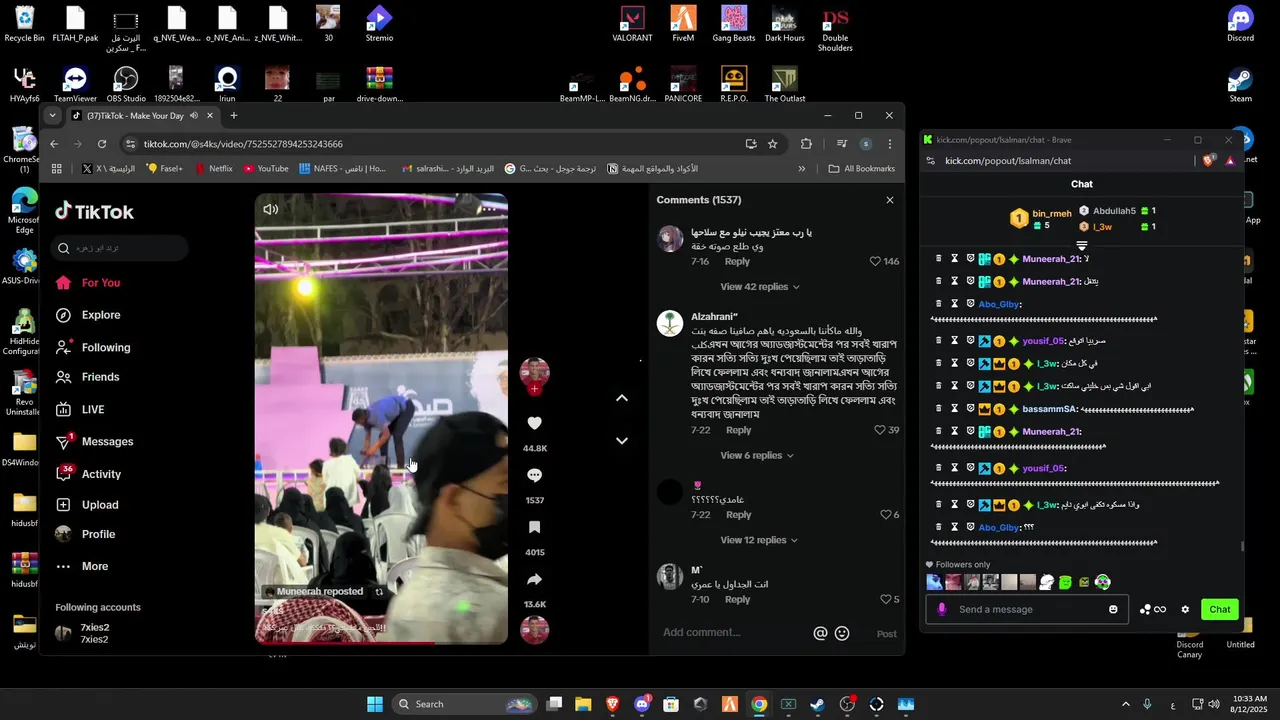1280x720 pixels.
Task: Save the video with the bookmark icon
Action: pyautogui.click(x=534, y=528)
